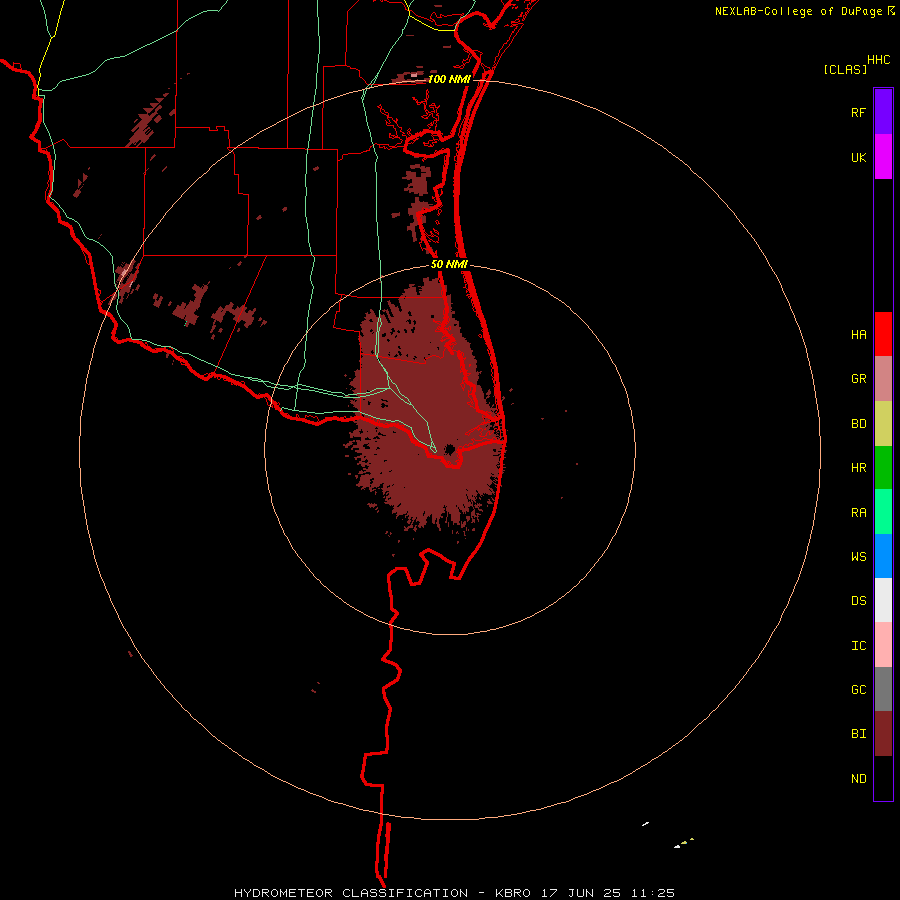Click the IC legend label
This screenshot has width=900, height=900.
858,645
